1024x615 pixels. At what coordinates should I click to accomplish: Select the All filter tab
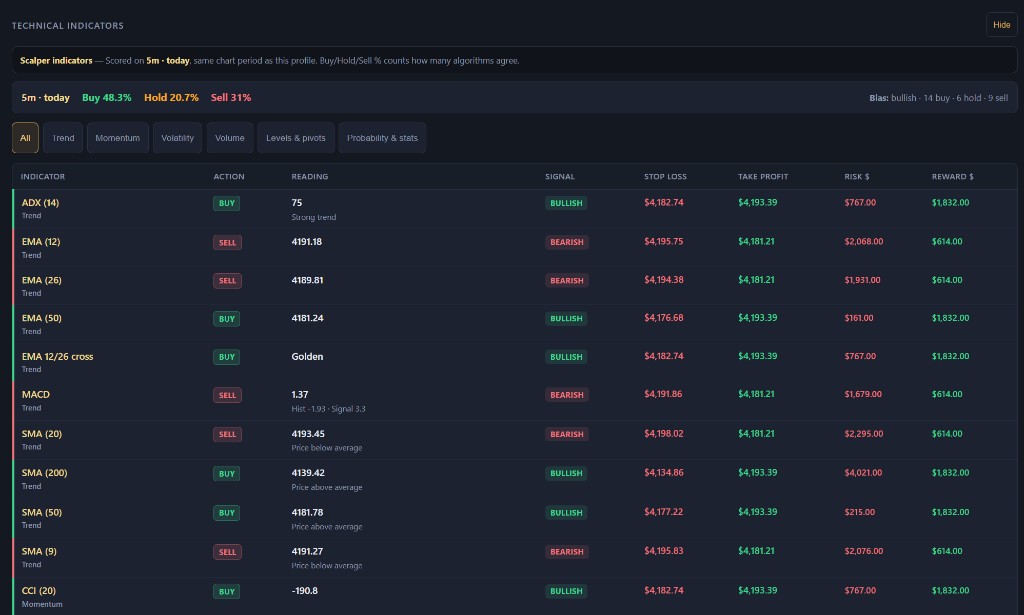[25, 138]
